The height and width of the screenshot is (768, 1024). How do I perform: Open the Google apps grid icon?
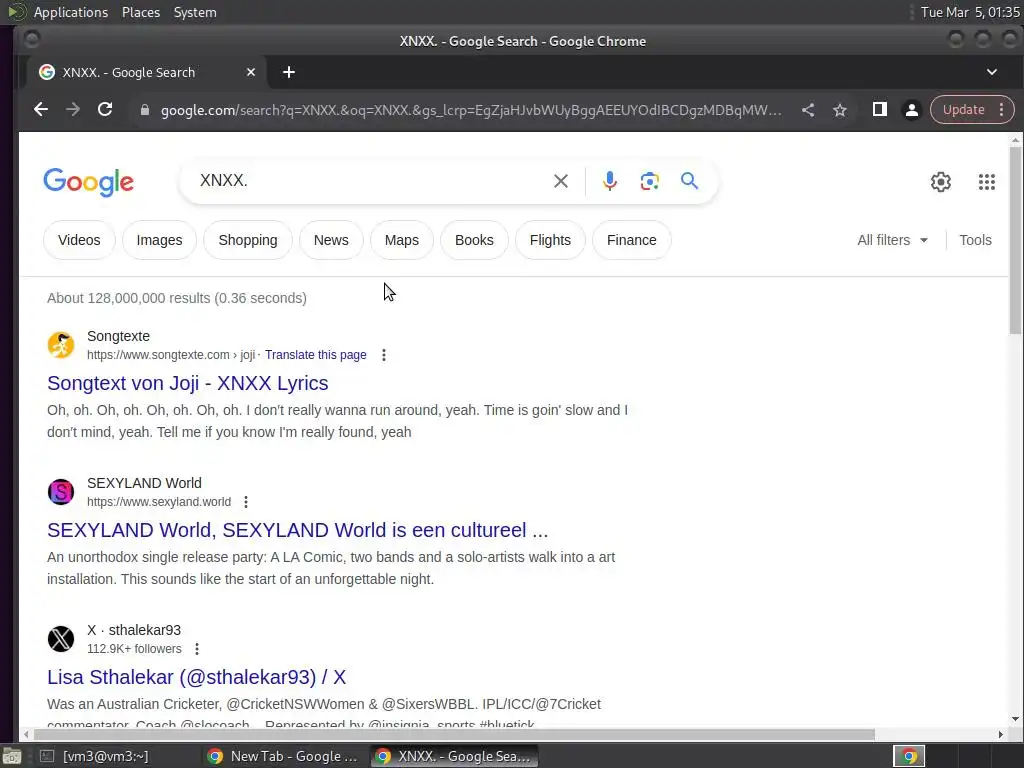987,182
